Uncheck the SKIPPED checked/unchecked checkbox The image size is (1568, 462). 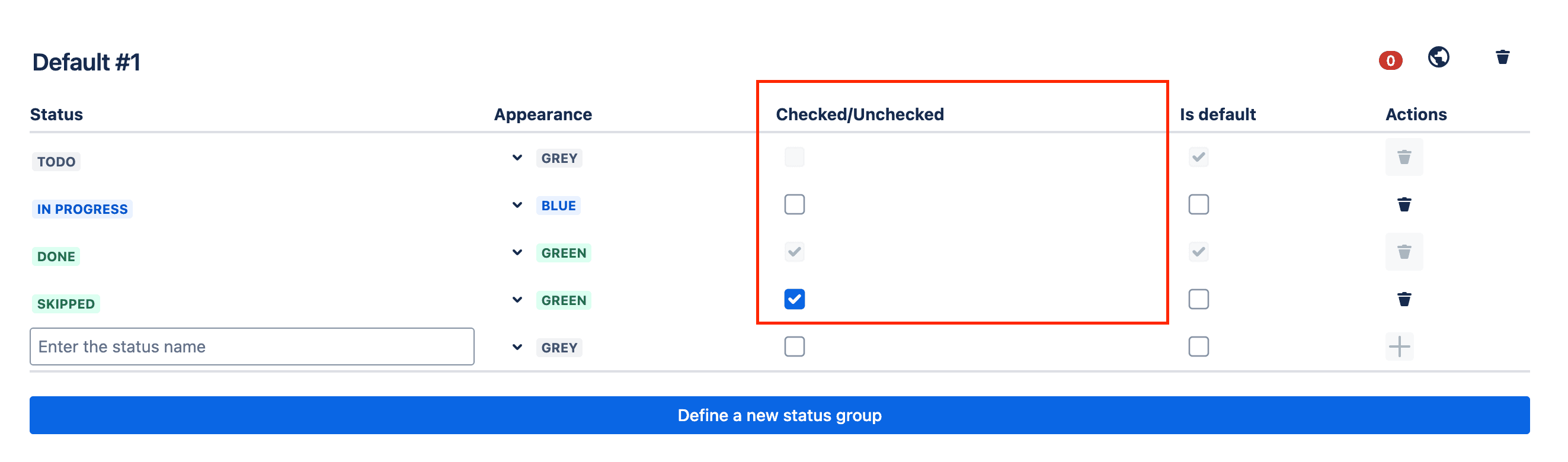[793, 299]
